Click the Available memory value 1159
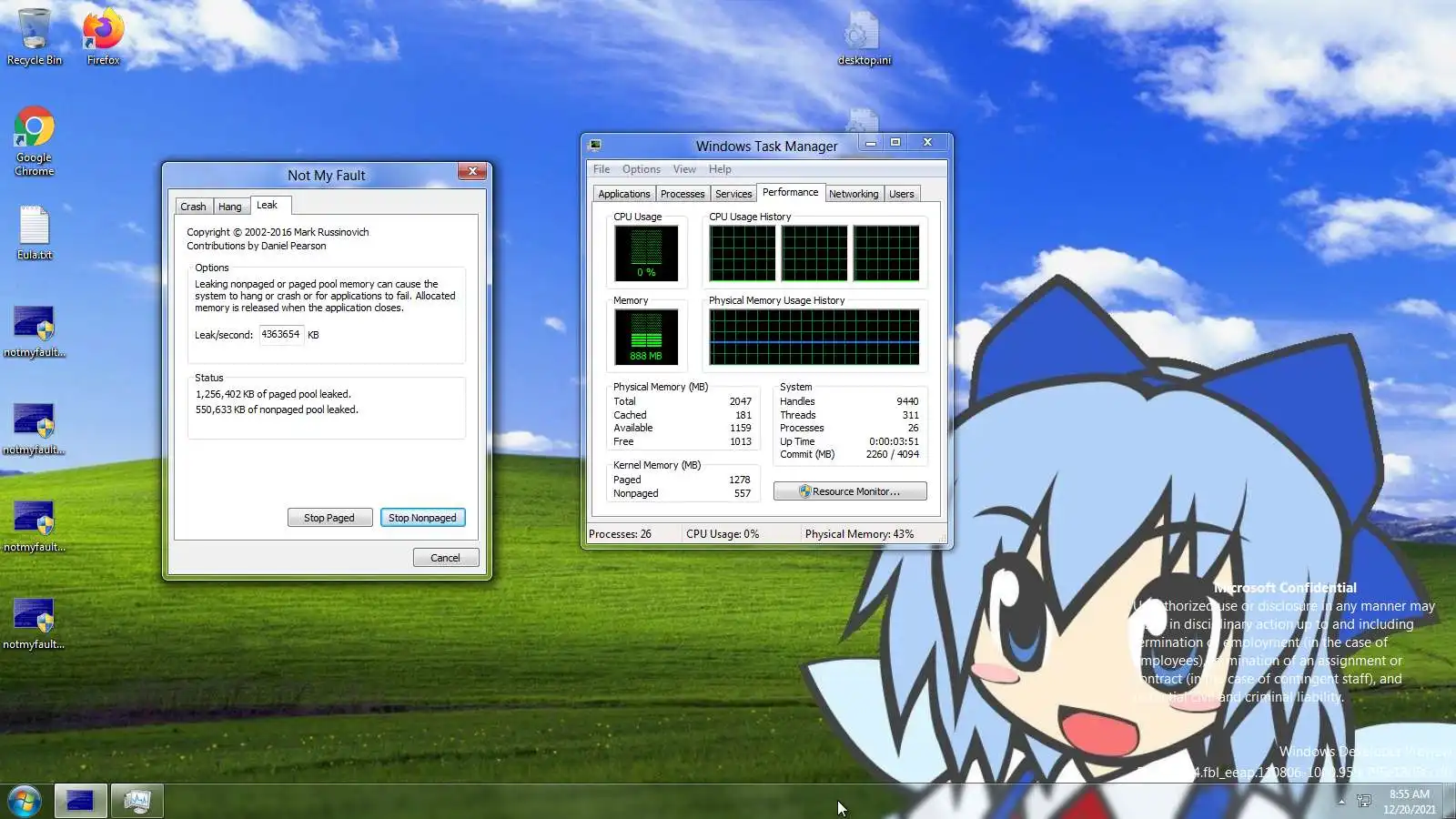 click(741, 428)
